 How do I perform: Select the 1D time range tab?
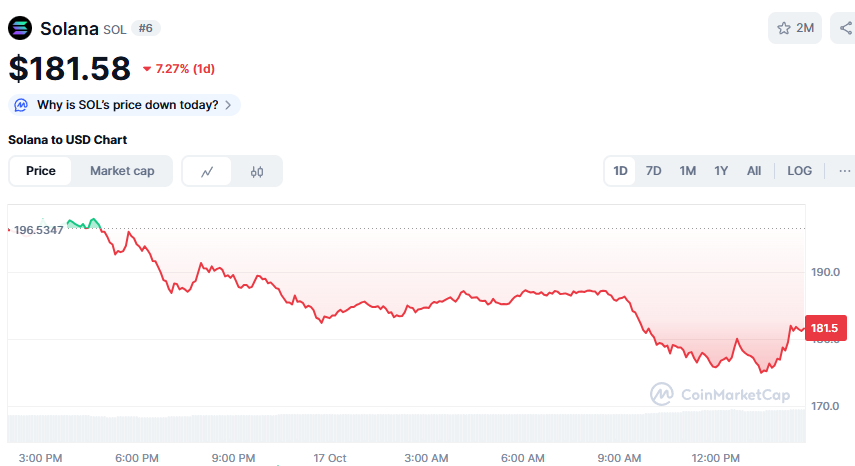pos(620,171)
